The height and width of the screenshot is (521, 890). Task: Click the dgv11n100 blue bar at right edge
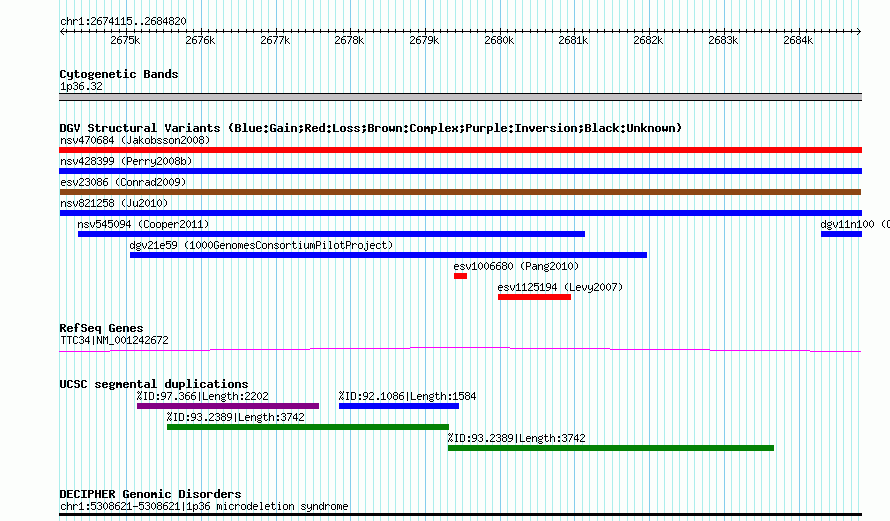click(841, 234)
